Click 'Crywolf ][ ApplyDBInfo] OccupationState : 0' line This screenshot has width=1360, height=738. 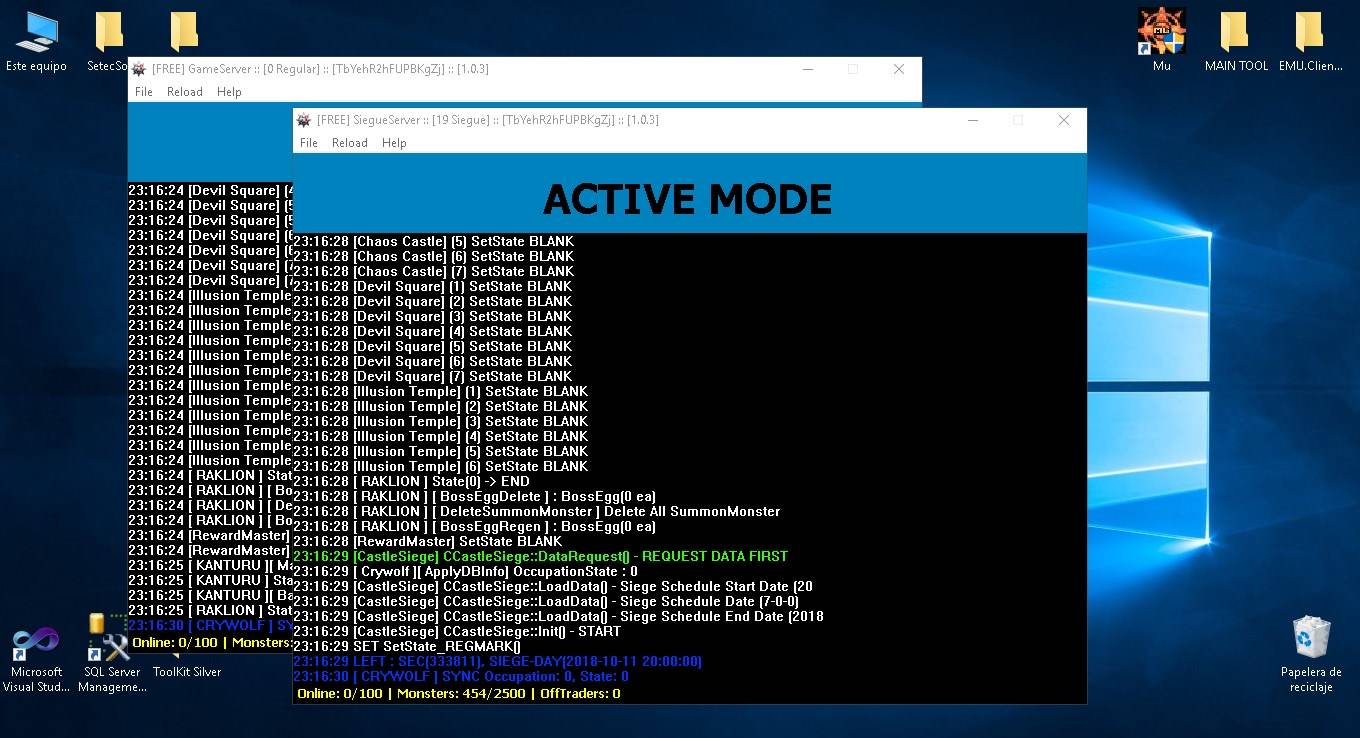click(465, 571)
